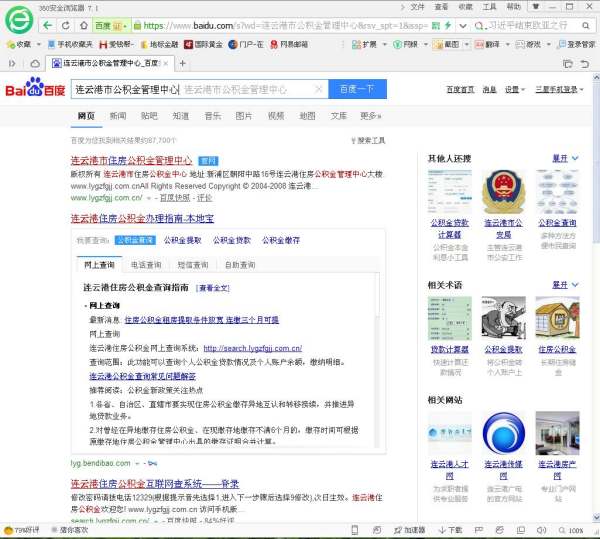Click the mobile phone icon in status bar

pos(354,530)
